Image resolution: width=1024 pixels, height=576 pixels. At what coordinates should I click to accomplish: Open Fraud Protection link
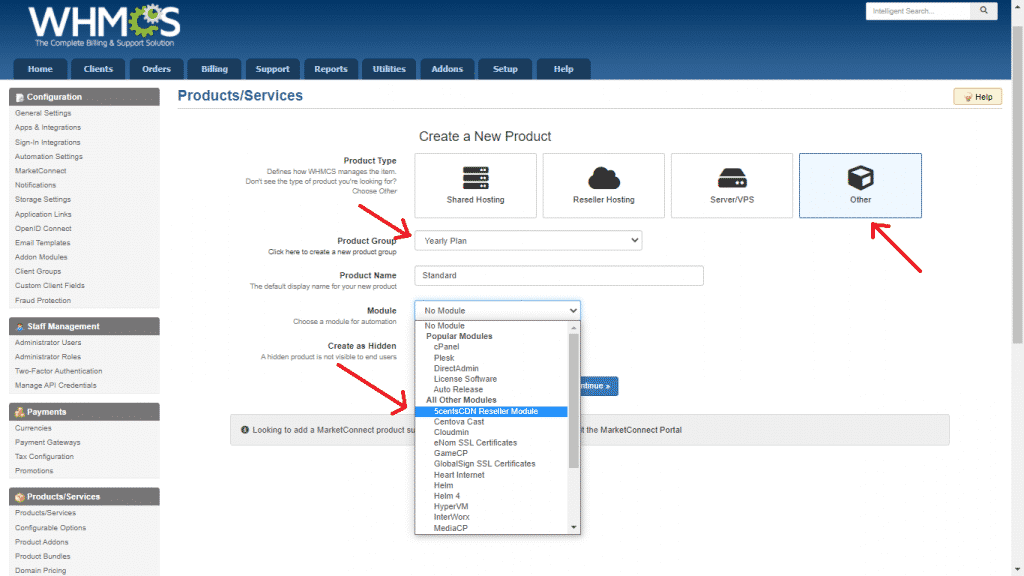coord(43,300)
